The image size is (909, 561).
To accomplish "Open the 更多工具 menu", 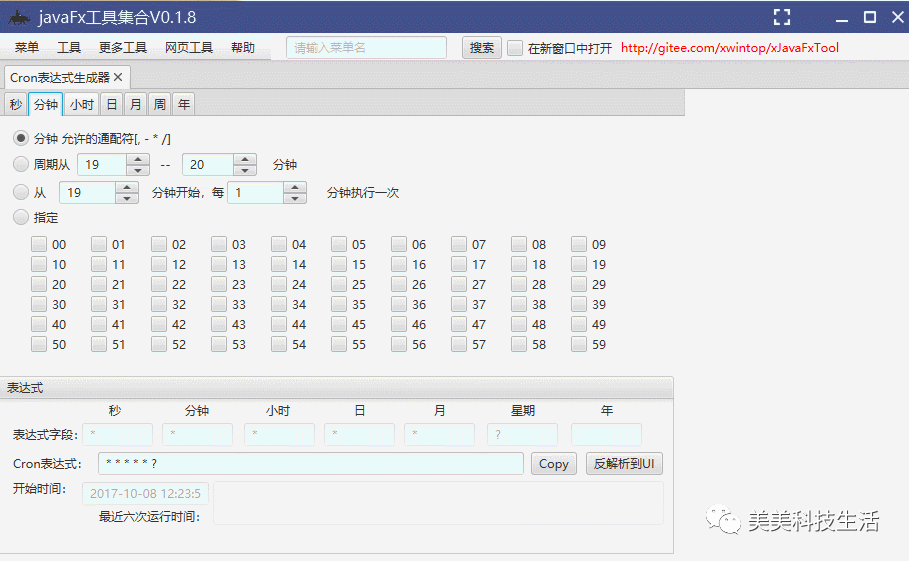I will 123,48.
